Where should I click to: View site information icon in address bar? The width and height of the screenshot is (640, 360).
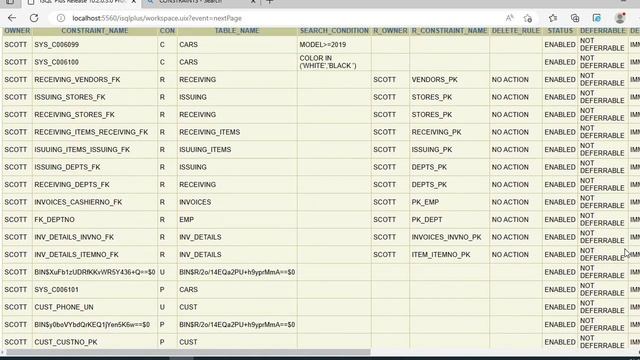tap(61, 18)
